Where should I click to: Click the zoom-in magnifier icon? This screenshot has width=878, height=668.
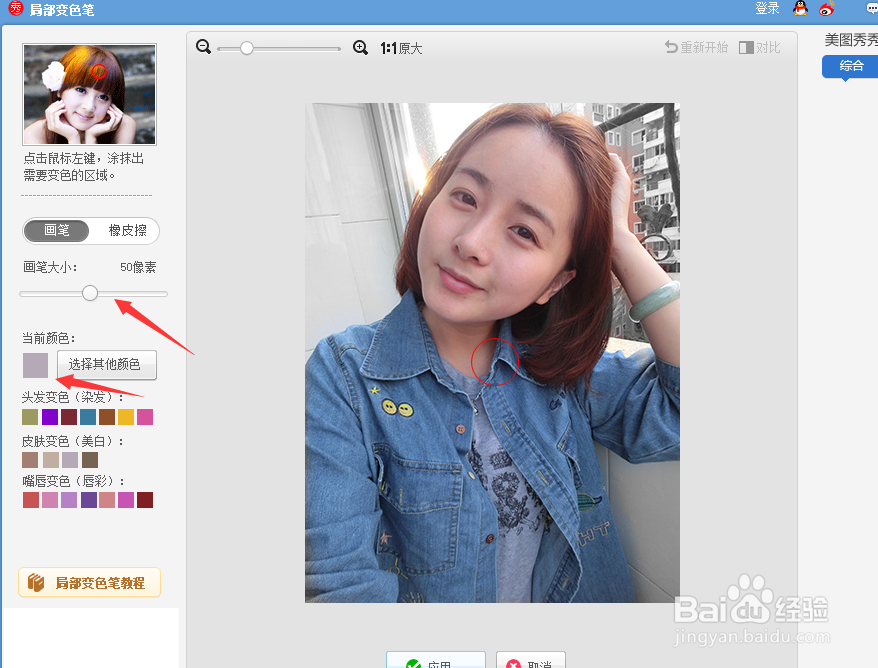tap(360, 47)
